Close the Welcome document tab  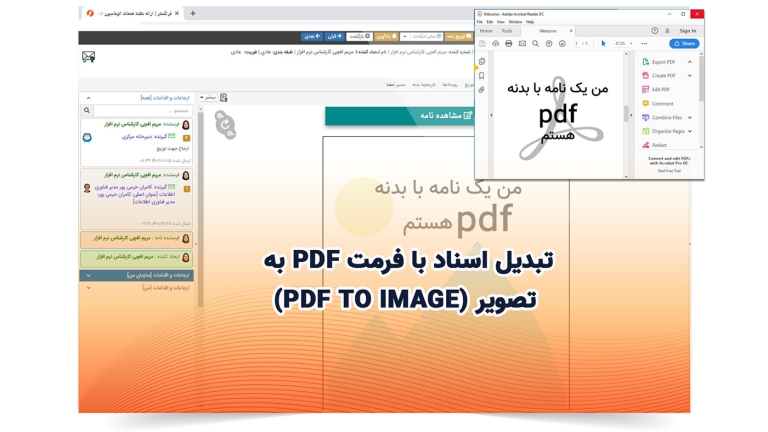coord(571,31)
